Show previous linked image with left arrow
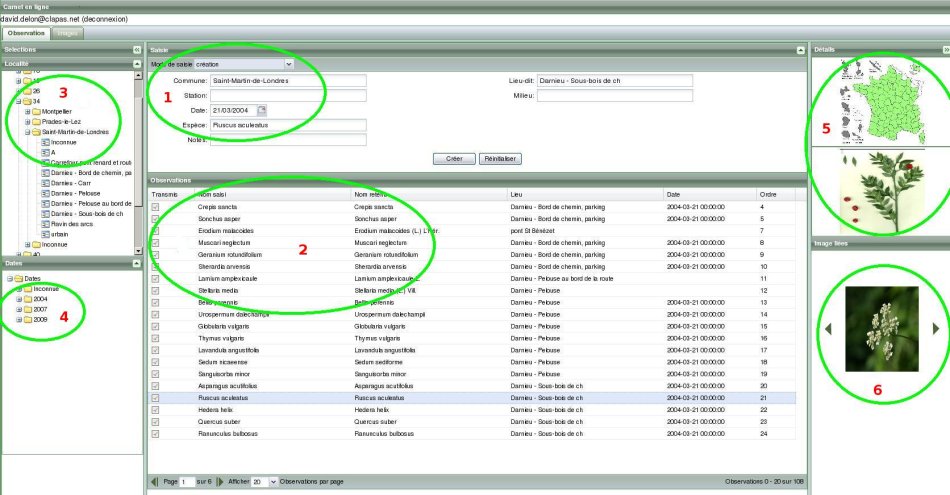 (828, 328)
